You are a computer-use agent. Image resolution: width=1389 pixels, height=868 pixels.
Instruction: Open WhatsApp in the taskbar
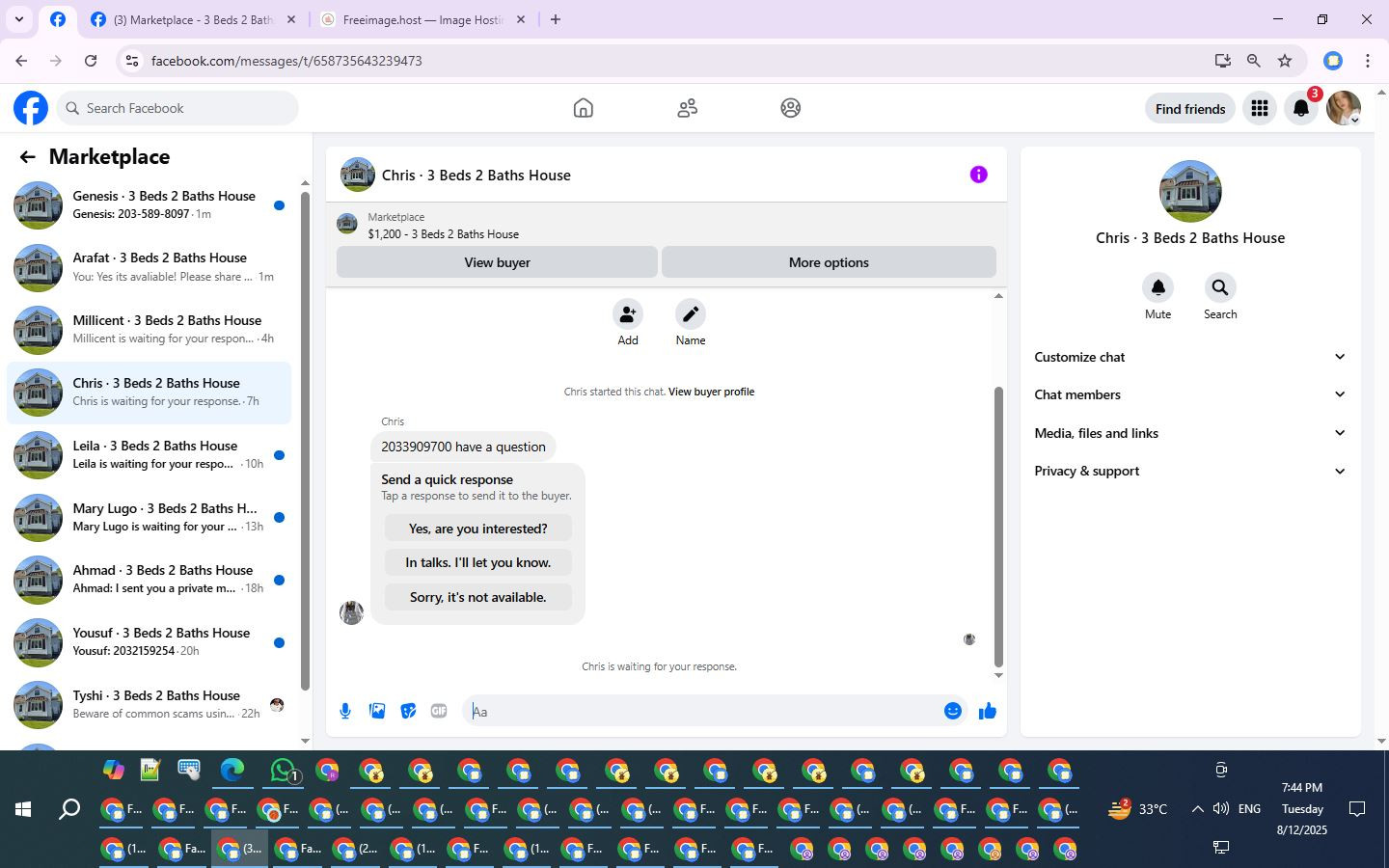click(x=284, y=771)
